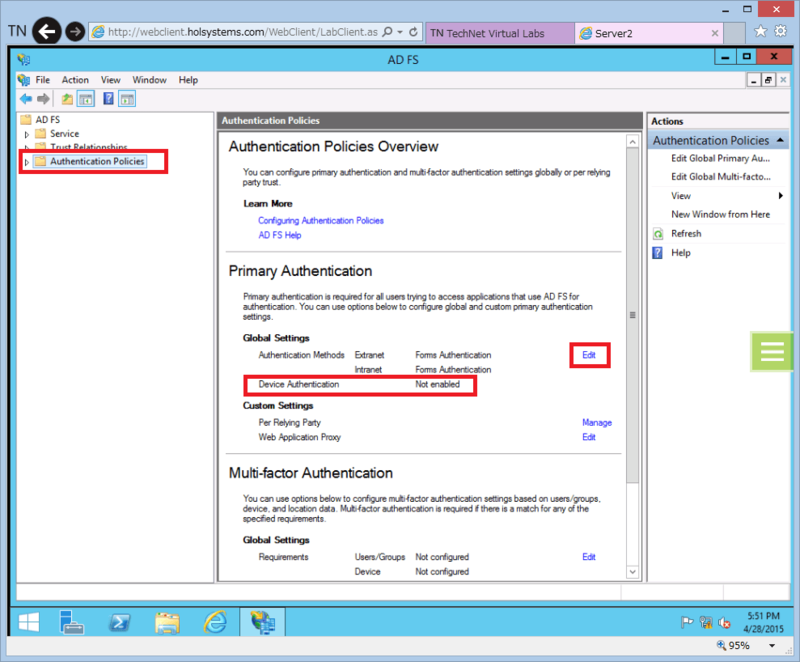Select the Service folder in tree

coord(64,134)
